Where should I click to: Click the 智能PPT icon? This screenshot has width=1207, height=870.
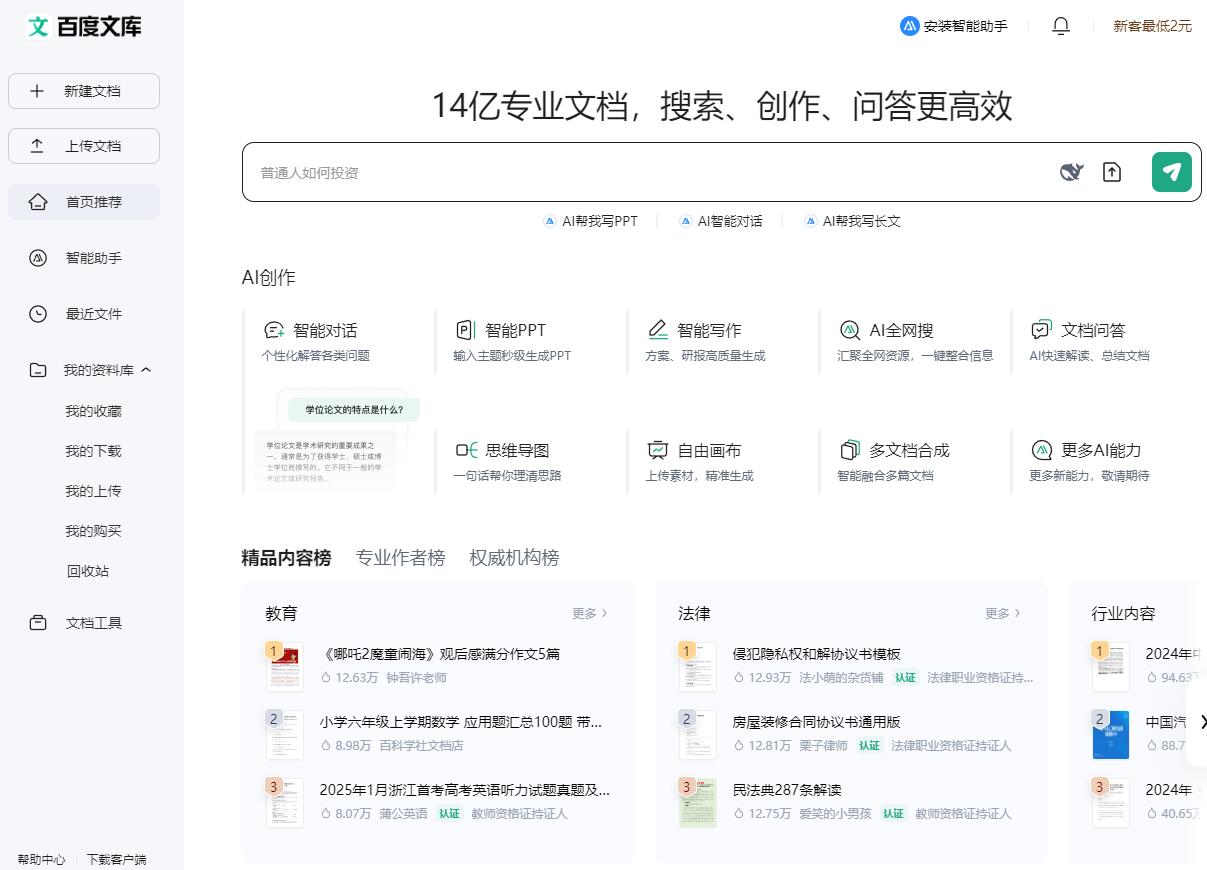465,330
